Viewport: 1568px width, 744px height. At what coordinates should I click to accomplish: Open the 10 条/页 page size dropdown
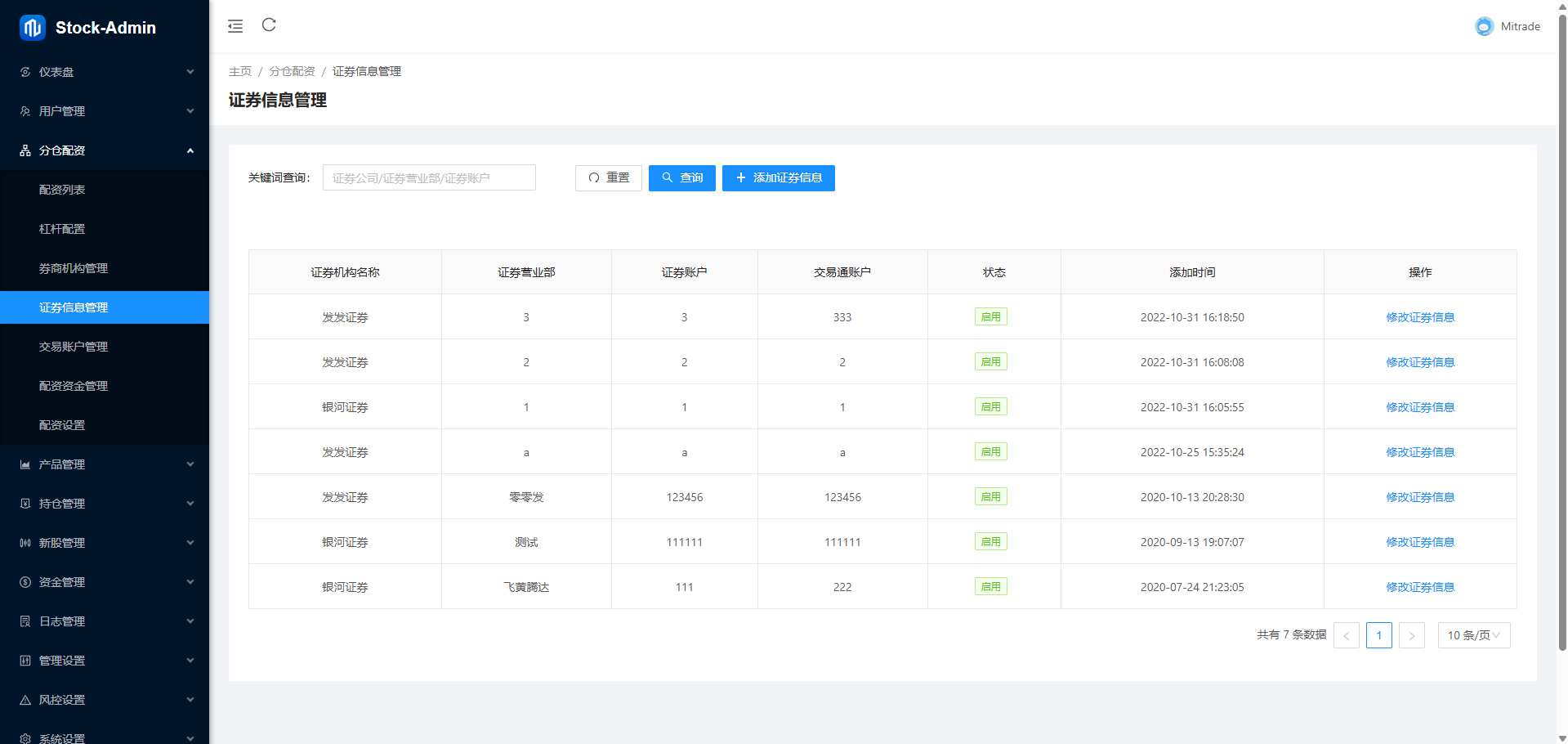(1473, 635)
